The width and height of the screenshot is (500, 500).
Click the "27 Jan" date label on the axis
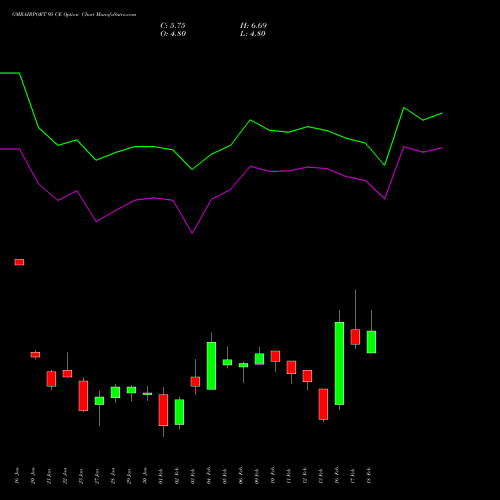coord(97,476)
